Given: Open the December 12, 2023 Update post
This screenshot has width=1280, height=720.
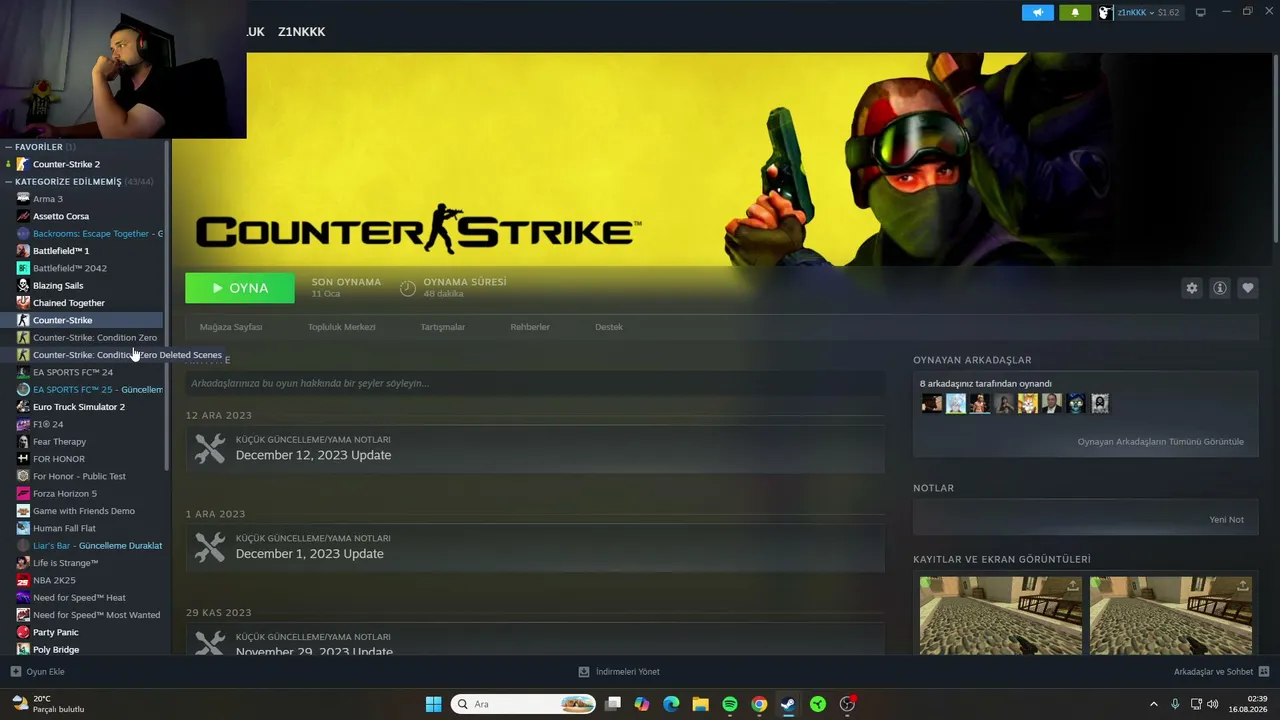Looking at the screenshot, I should (535, 448).
